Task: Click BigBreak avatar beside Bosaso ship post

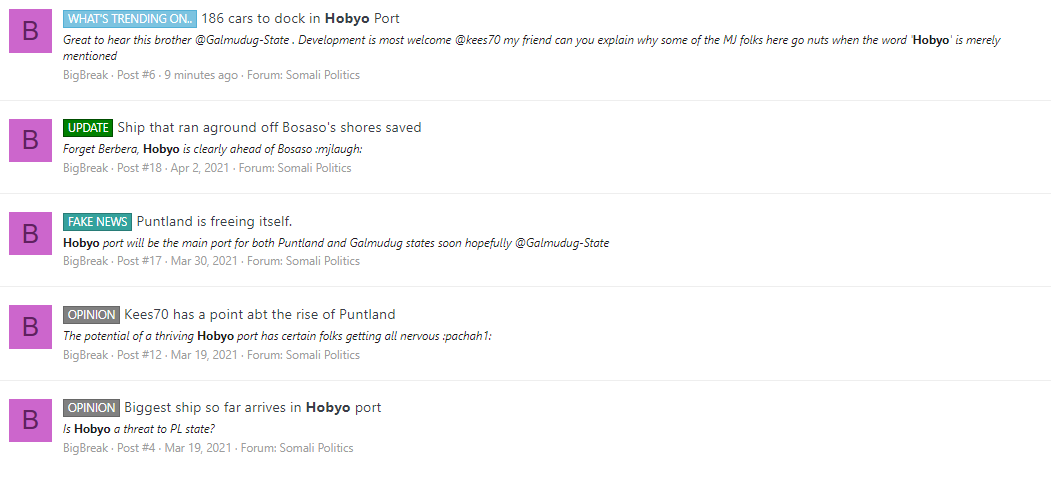Action: pyautogui.click(x=30, y=140)
